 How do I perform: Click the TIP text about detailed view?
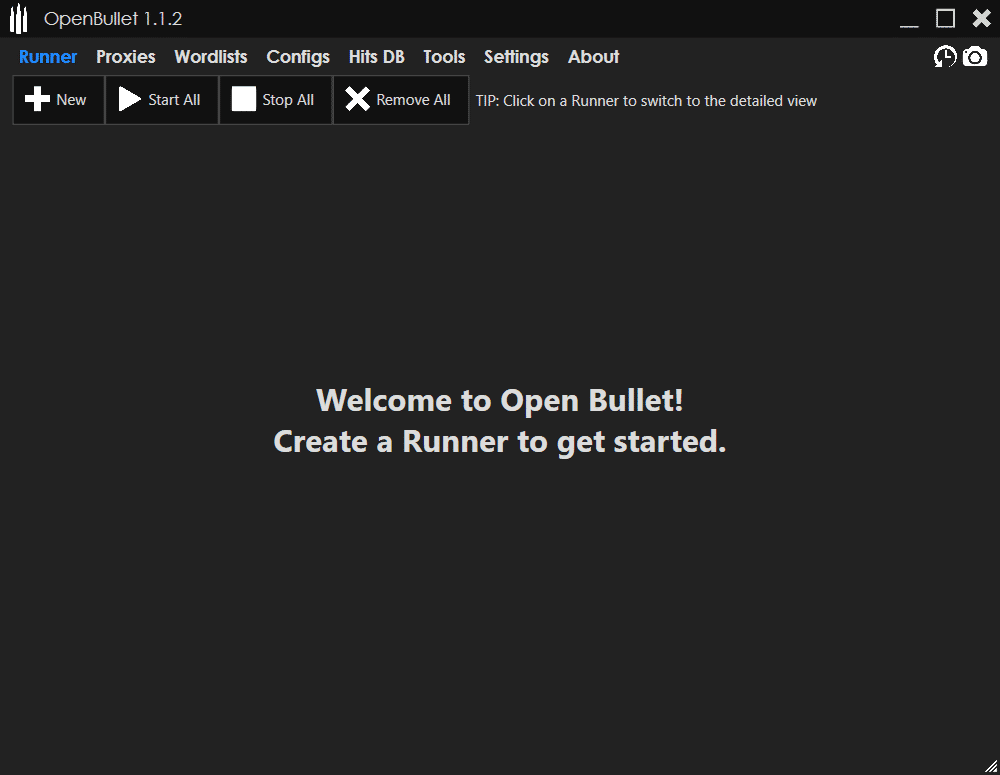[x=646, y=101]
